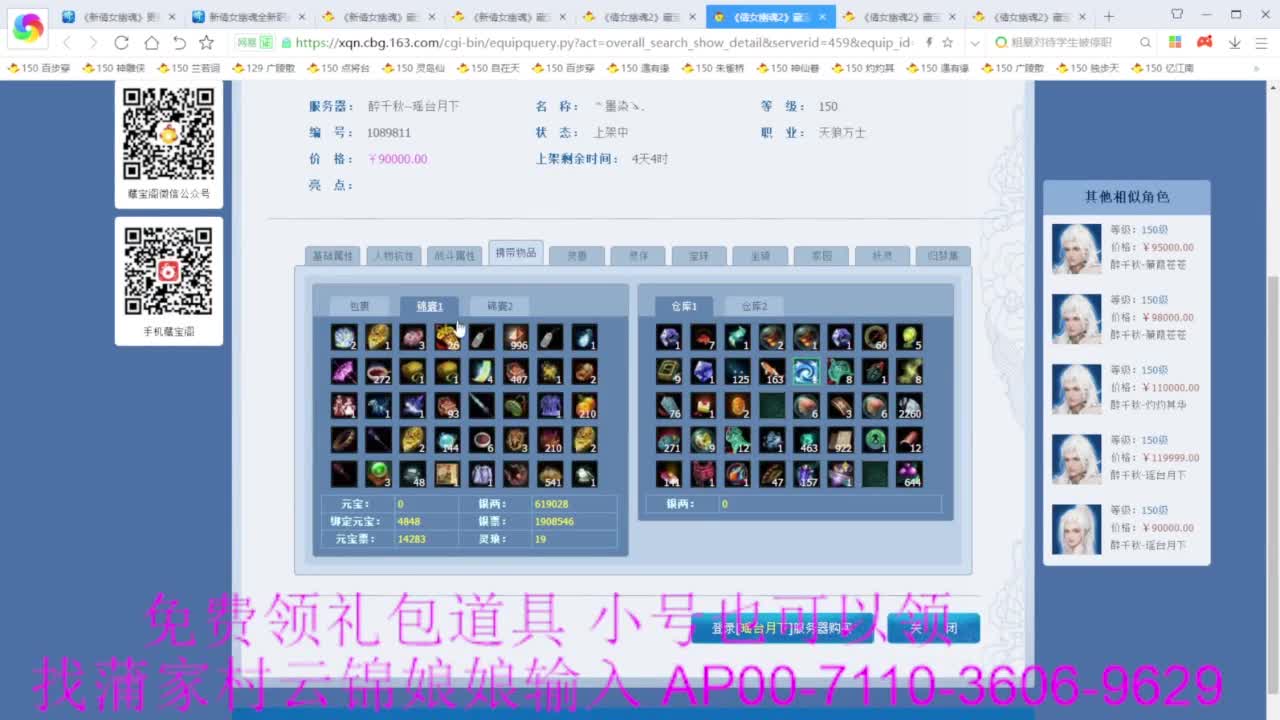
Task: Switch to the 仓库2 warehouse tab
Action: coord(753,306)
